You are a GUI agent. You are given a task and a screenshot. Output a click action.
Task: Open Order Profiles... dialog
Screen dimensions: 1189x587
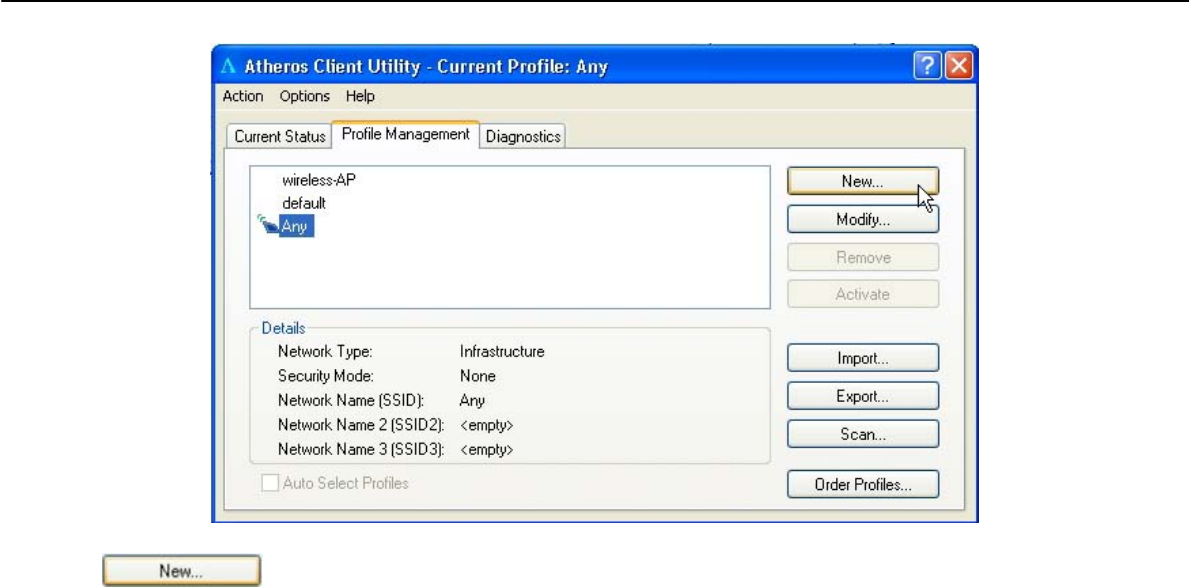(x=863, y=485)
